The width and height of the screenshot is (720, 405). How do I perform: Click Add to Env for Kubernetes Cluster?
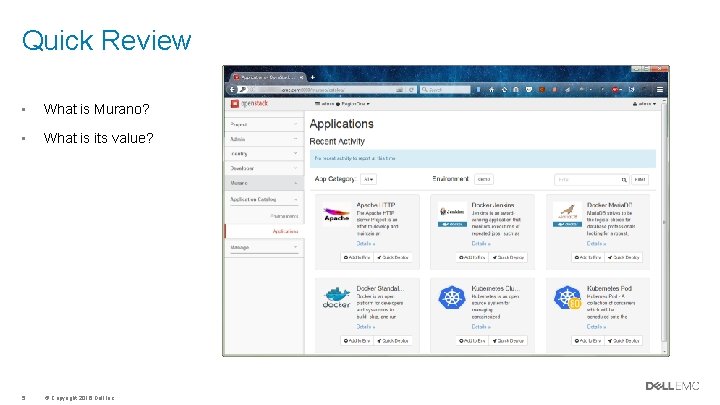[472, 341]
